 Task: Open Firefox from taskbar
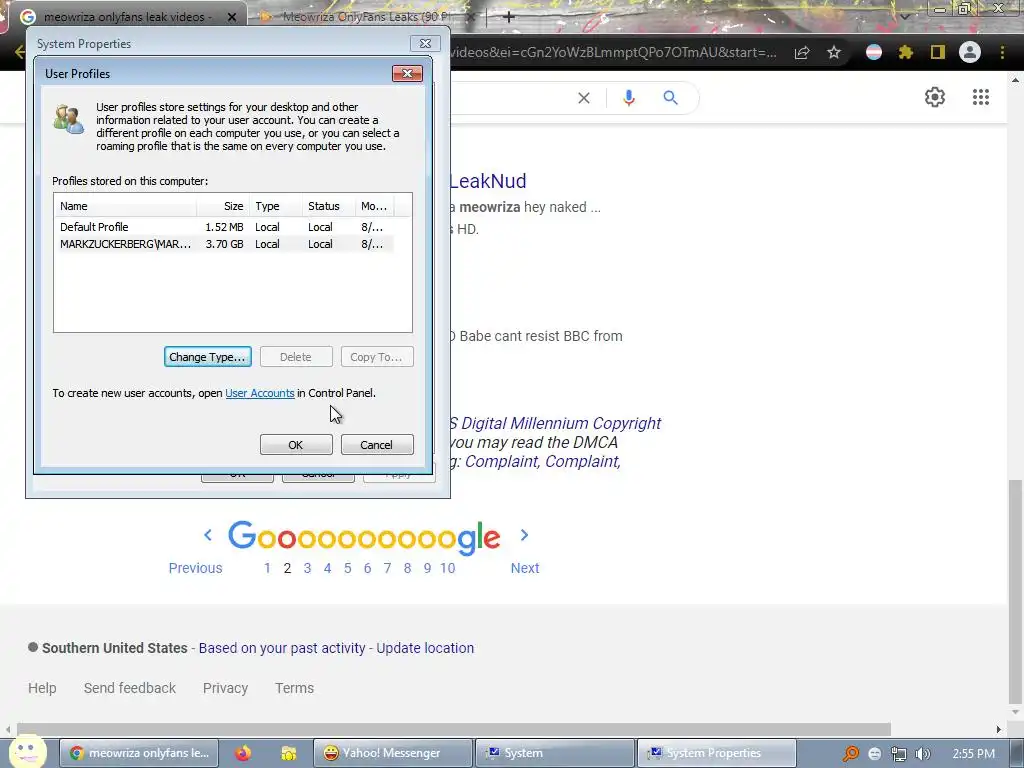243,753
